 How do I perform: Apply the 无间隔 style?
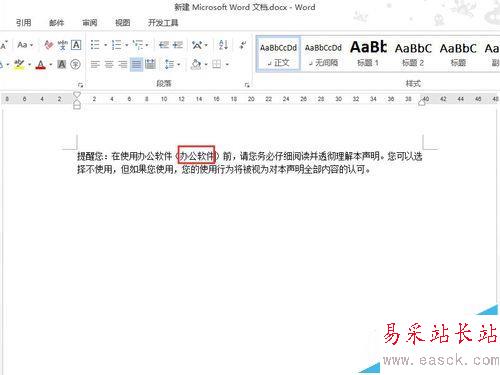pyautogui.click(x=323, y=54)
